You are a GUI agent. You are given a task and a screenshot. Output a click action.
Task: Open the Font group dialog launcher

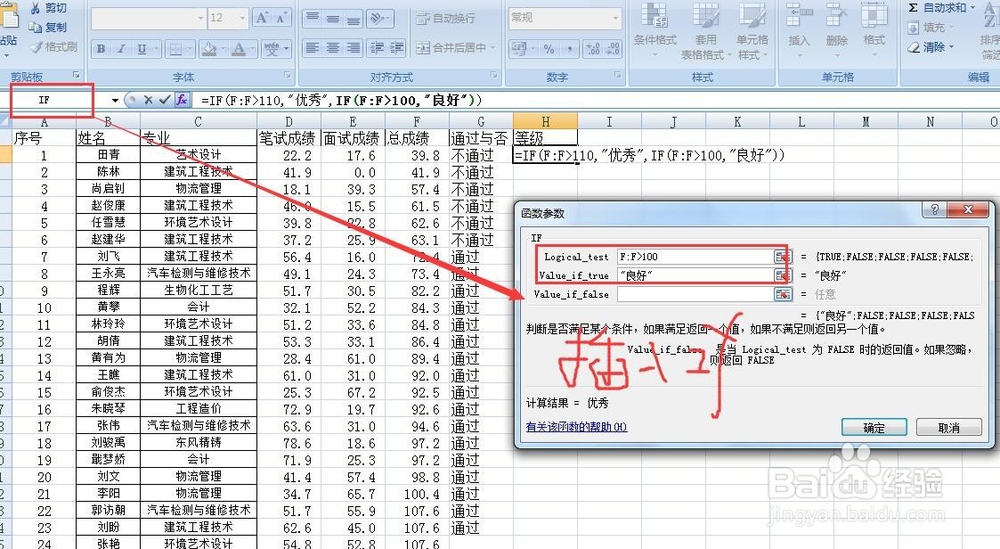point(288,75)
